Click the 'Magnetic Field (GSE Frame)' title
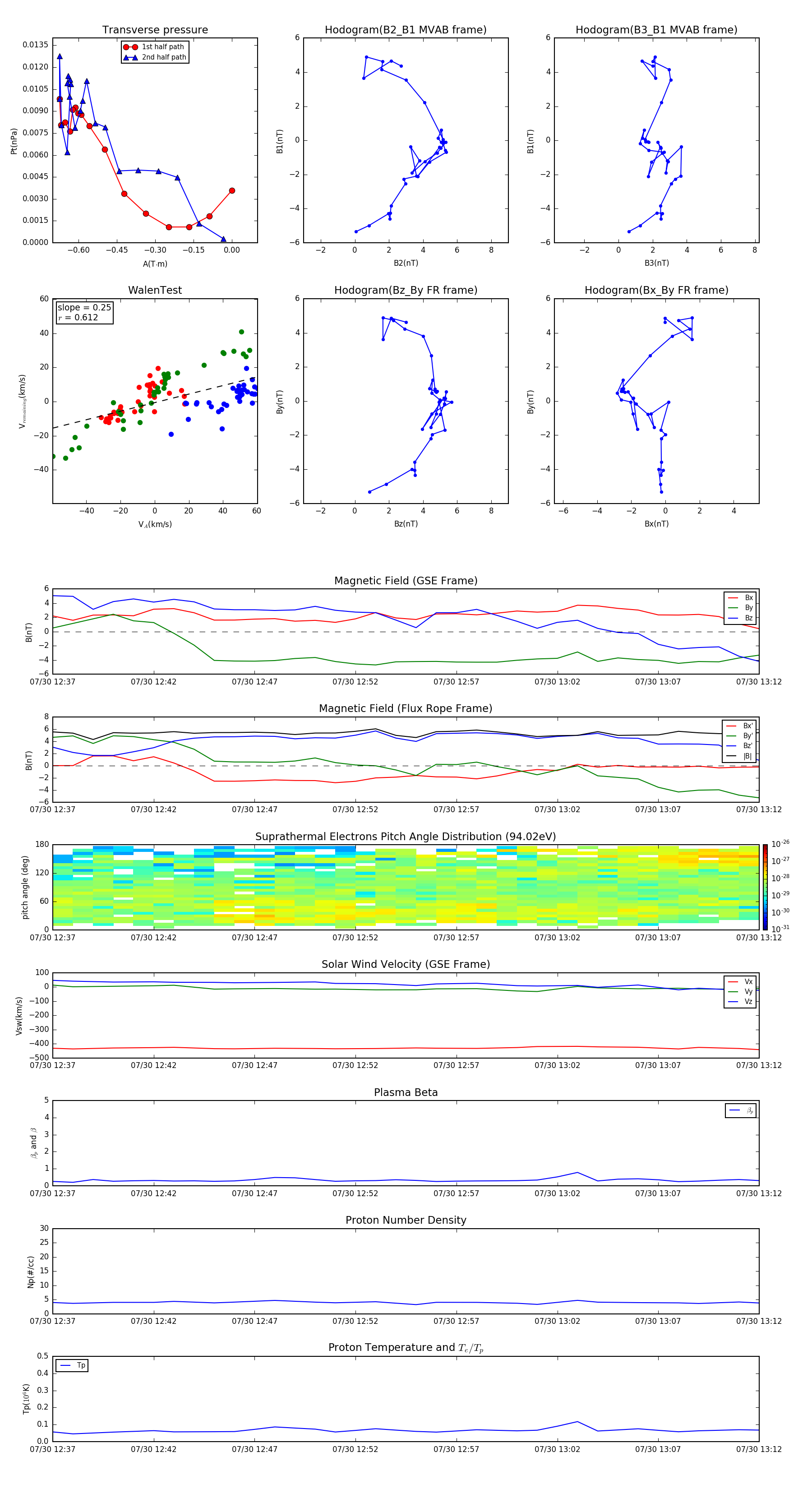 406,581
